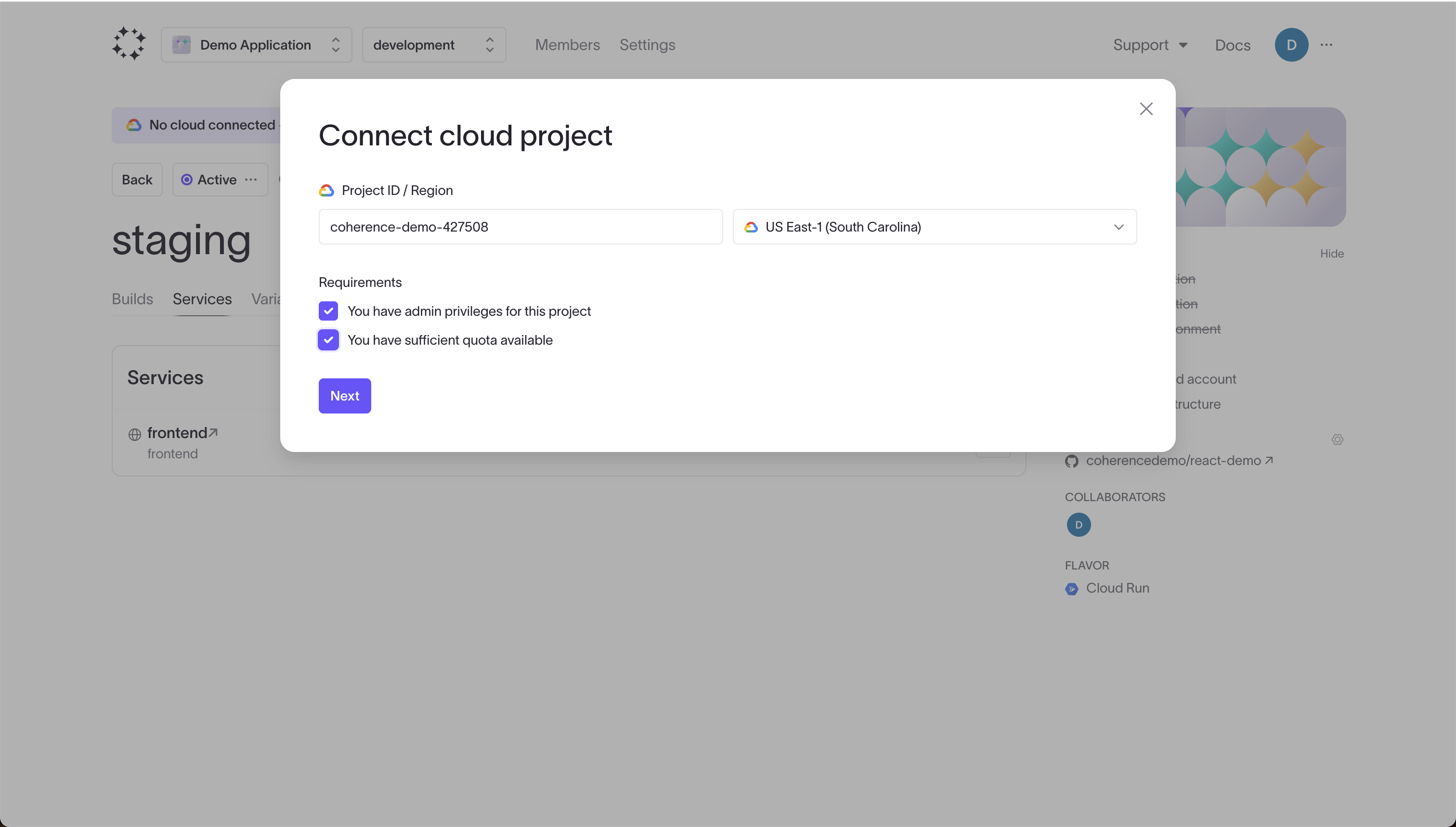
Task: Click the region dropdown chevron arrow
Action: 1118,227
